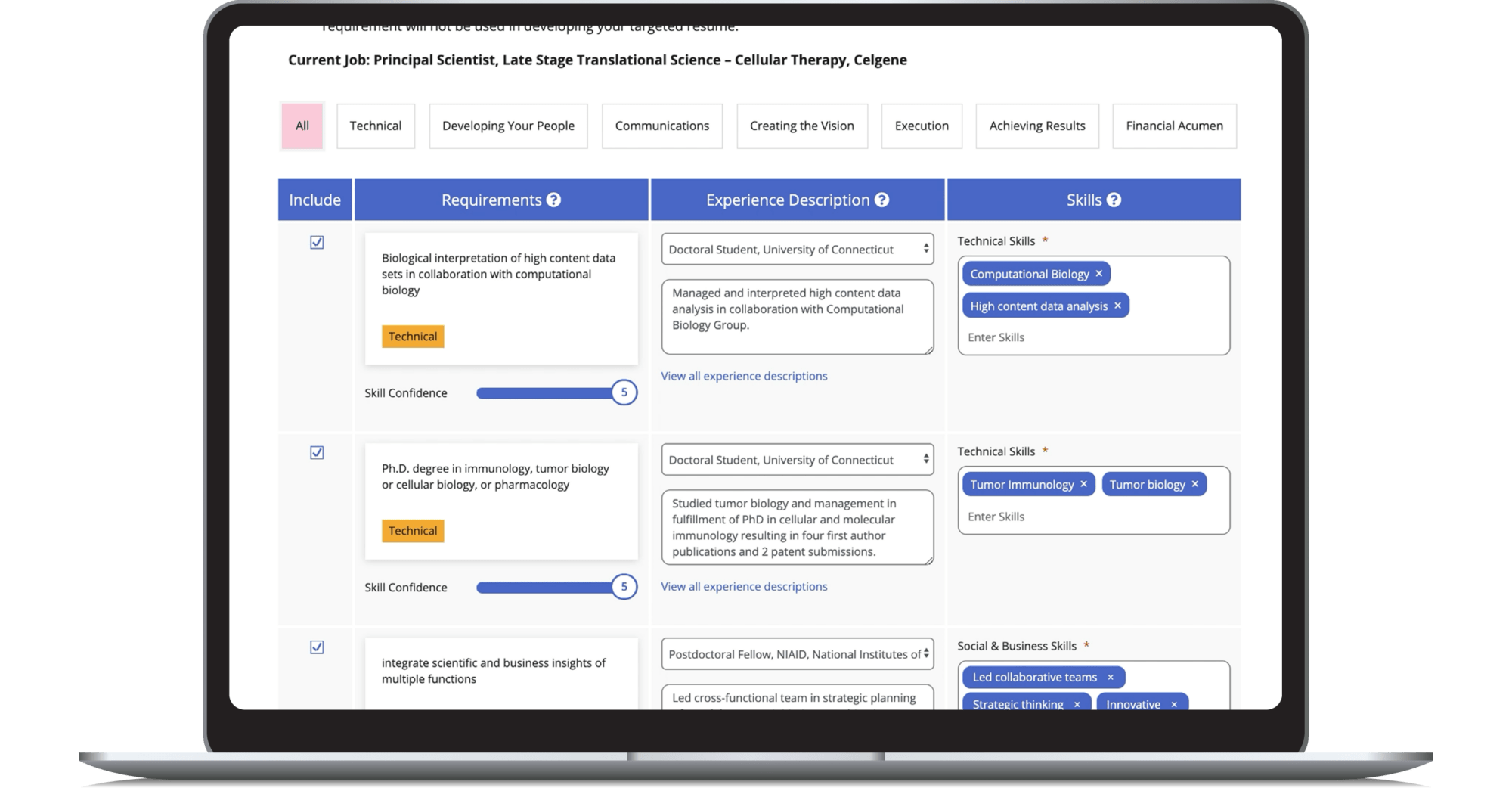1512x788 pixels.
Task: Remove the Tumor biology skill tag
Action: (x=1194, y=484)
